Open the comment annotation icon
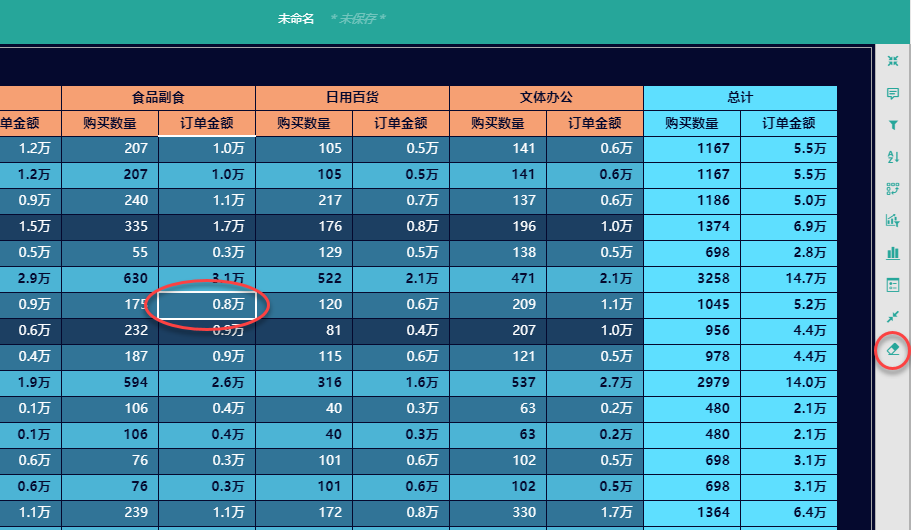911x530 pixels. point(893,93)
